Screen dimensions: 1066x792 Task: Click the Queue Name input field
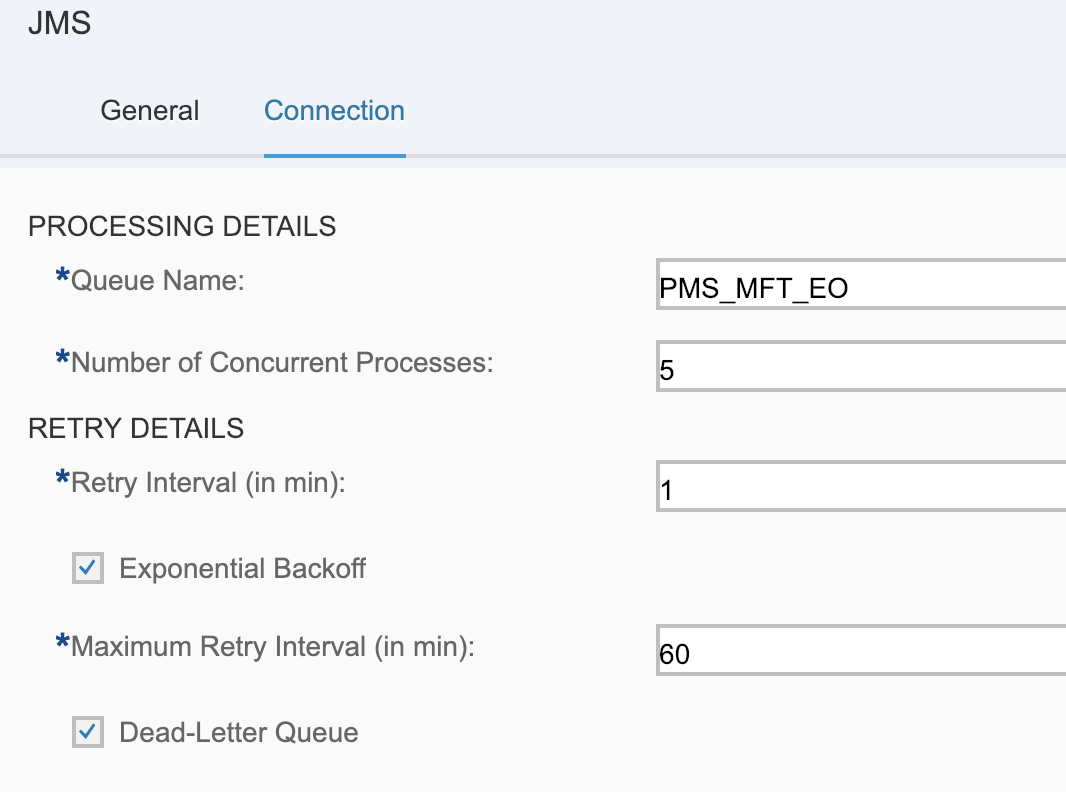tap(861, 284)
